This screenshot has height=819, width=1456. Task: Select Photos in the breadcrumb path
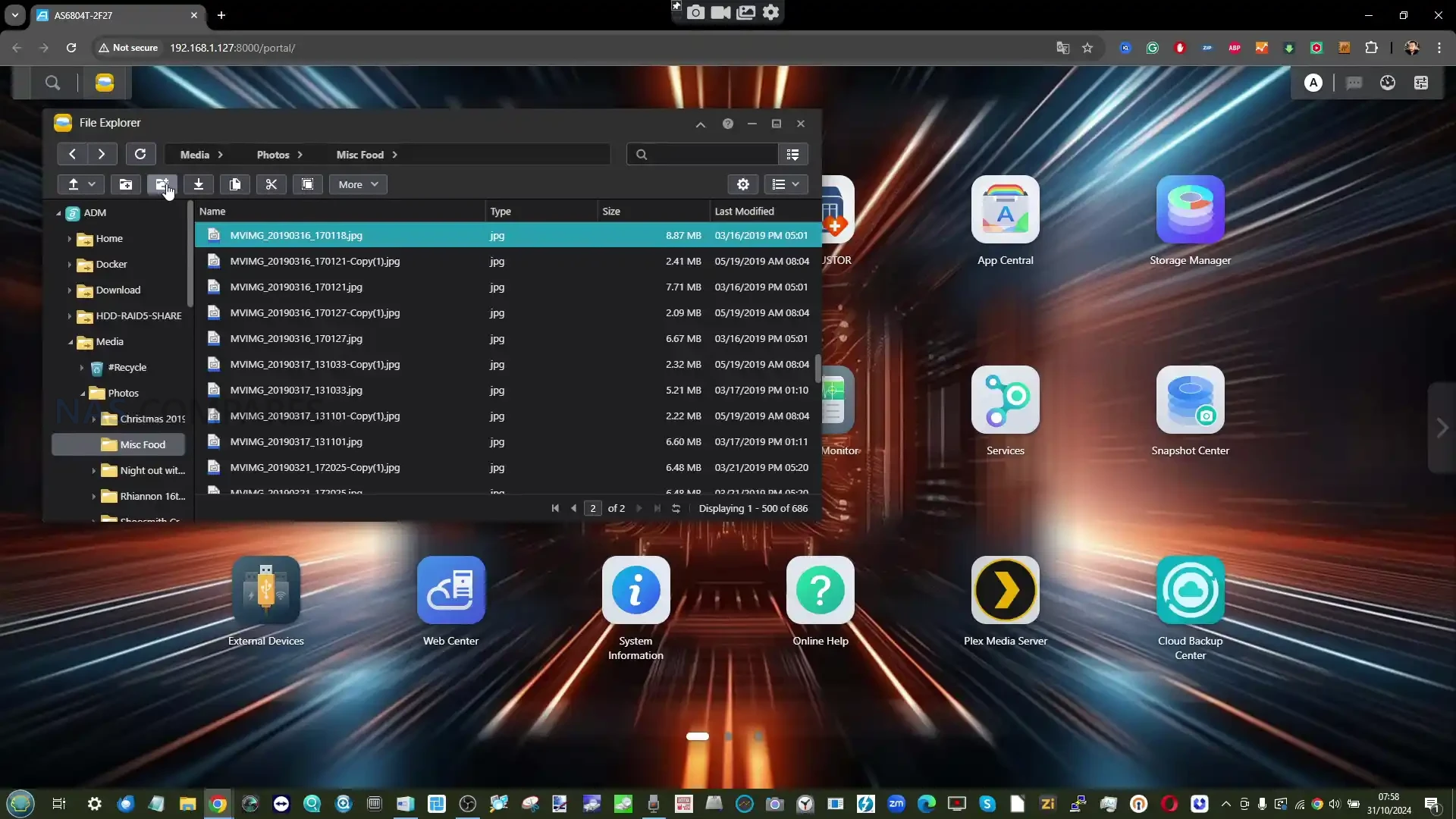pos(273,155)
